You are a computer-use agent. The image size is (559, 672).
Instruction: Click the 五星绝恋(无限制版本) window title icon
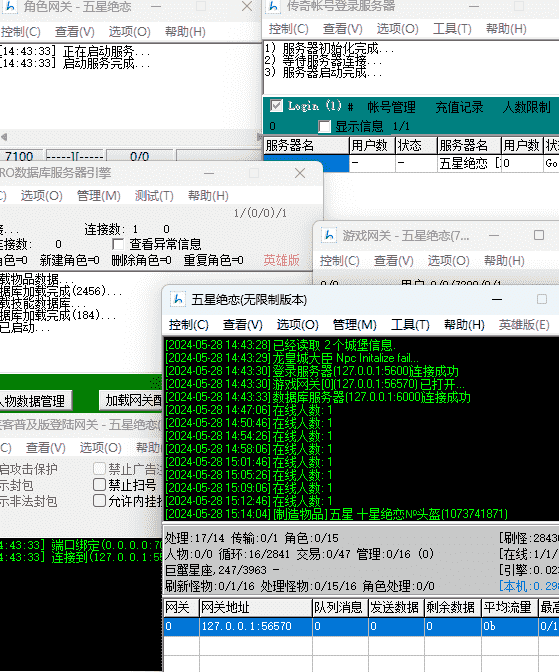click(177, 299)
